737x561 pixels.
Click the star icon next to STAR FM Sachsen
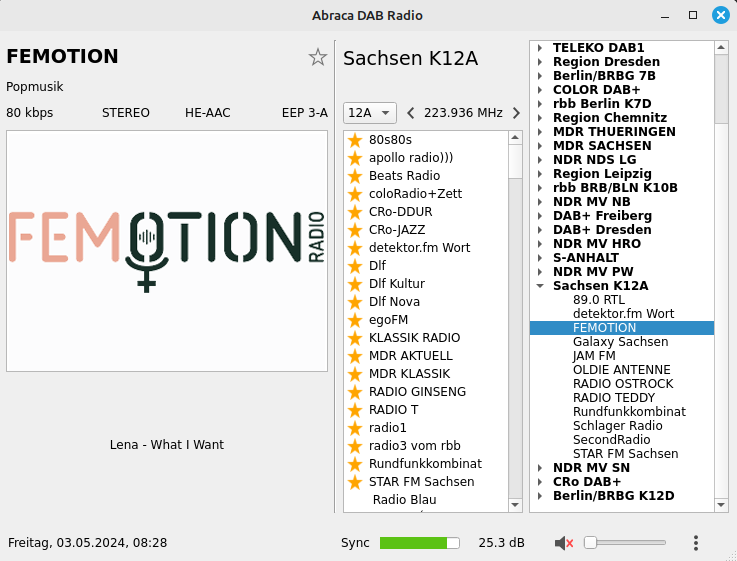(355, 482)
